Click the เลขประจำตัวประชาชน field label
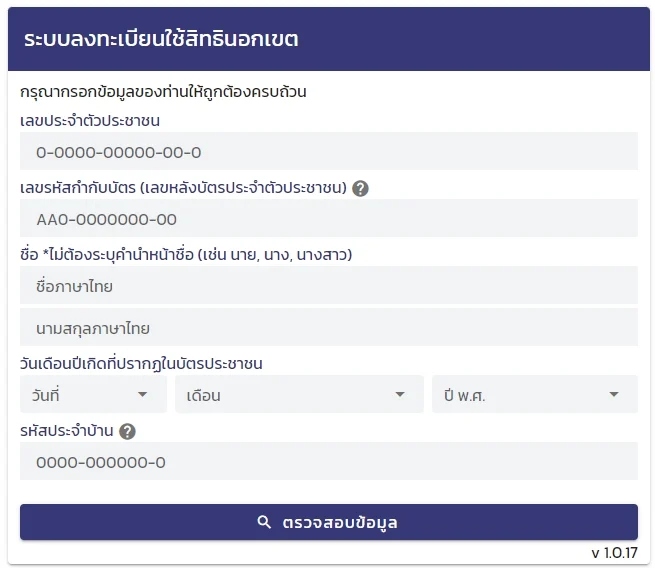655x568 pixels. tap(90, 121)
